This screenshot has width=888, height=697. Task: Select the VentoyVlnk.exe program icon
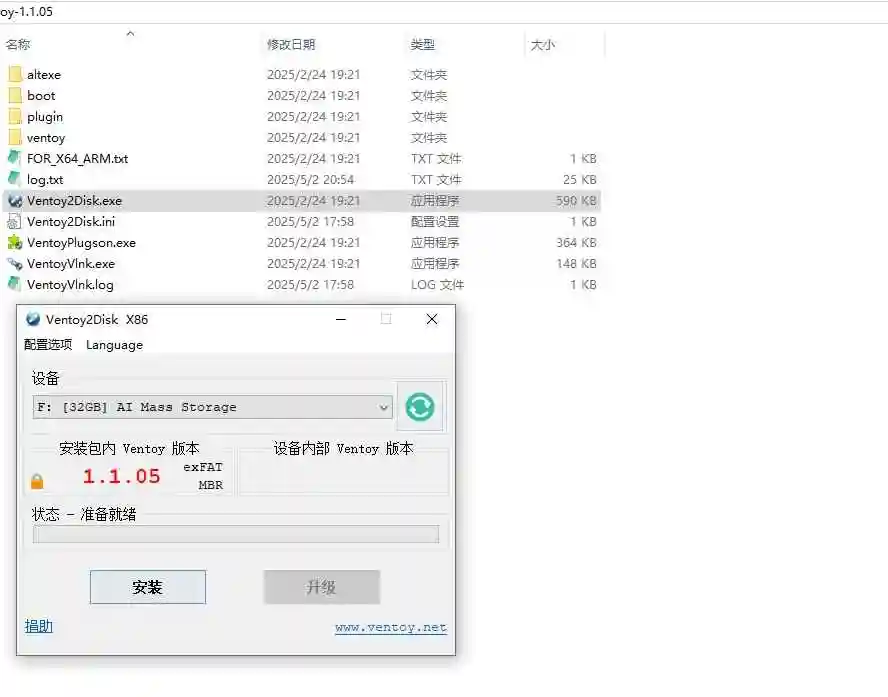point(16,263)
